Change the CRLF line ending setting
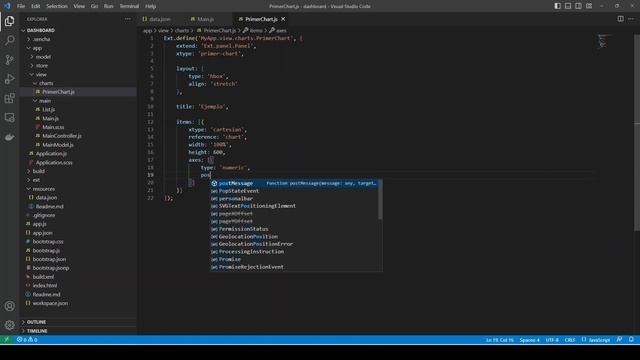Image resolution: width=640 pixels, height=360 pixels. tap(570, 340)
